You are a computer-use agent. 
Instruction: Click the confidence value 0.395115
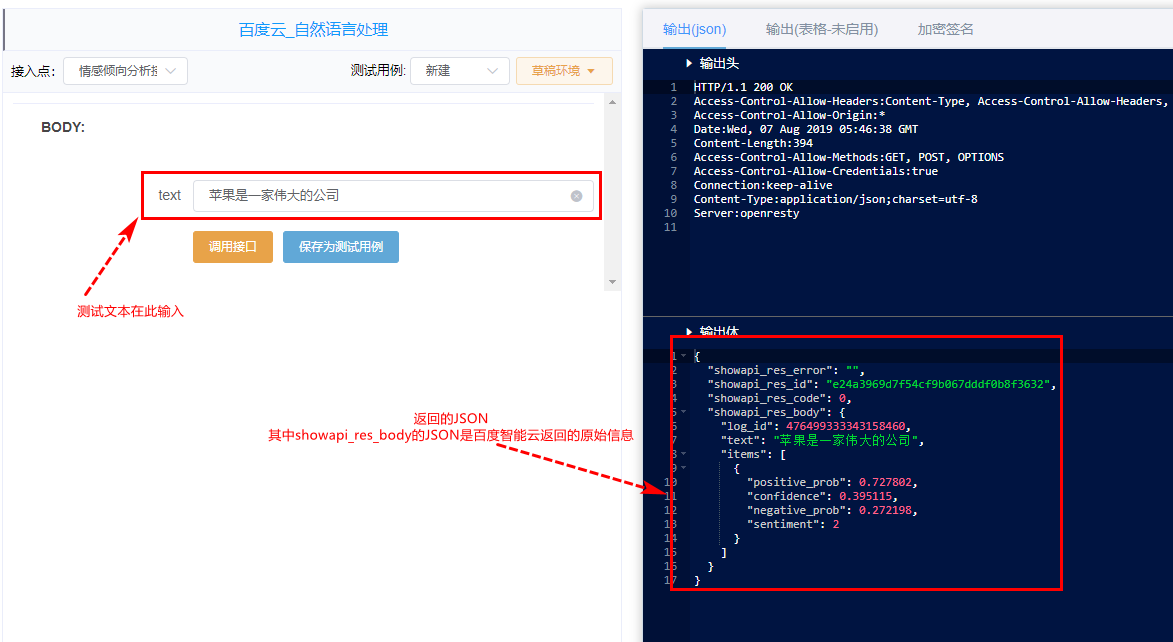pyautogui.click(x=865, y=497)
